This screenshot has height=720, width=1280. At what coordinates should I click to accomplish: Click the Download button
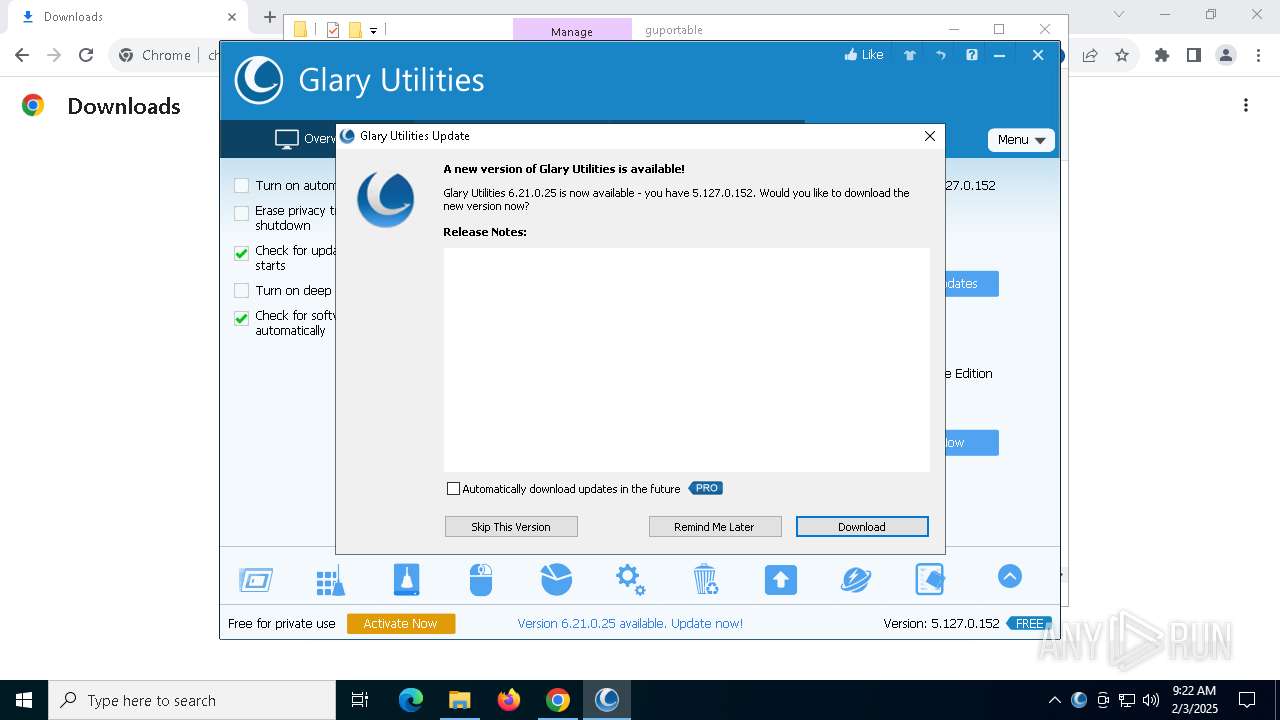(x=862, y=527)
